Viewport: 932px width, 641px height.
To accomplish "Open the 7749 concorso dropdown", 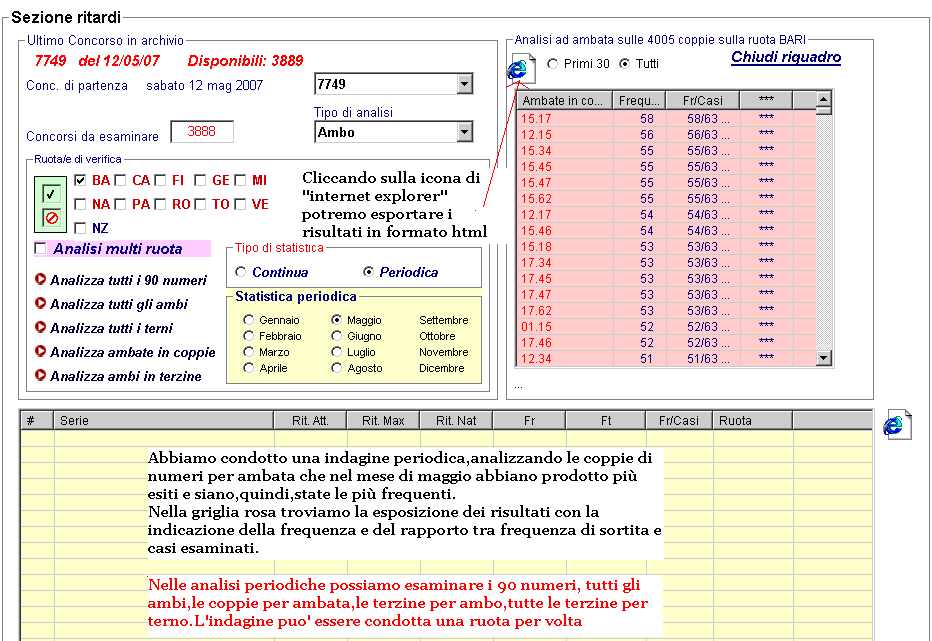I will [x=465, y=84].
